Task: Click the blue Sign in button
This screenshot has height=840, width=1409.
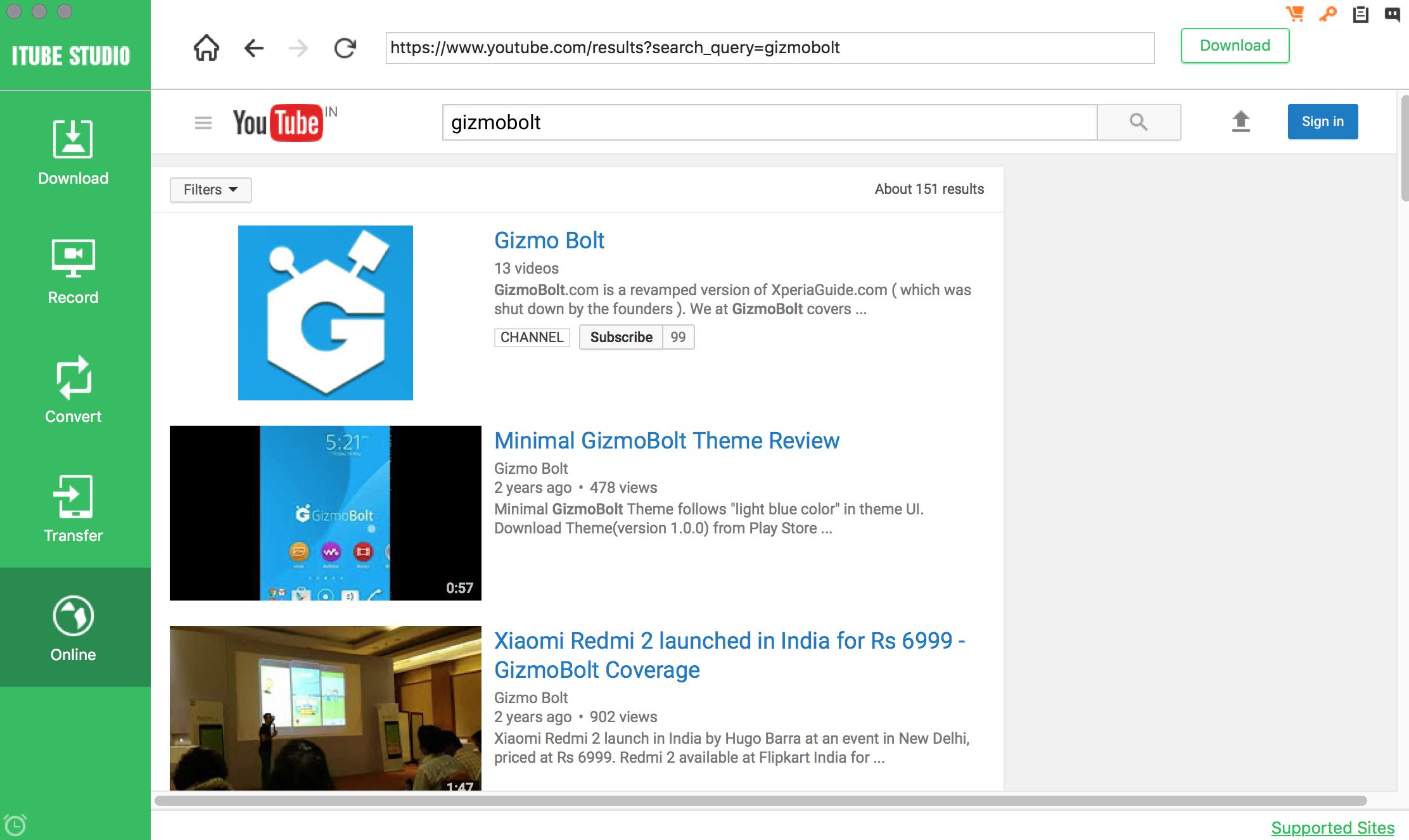Action: 1323,122
